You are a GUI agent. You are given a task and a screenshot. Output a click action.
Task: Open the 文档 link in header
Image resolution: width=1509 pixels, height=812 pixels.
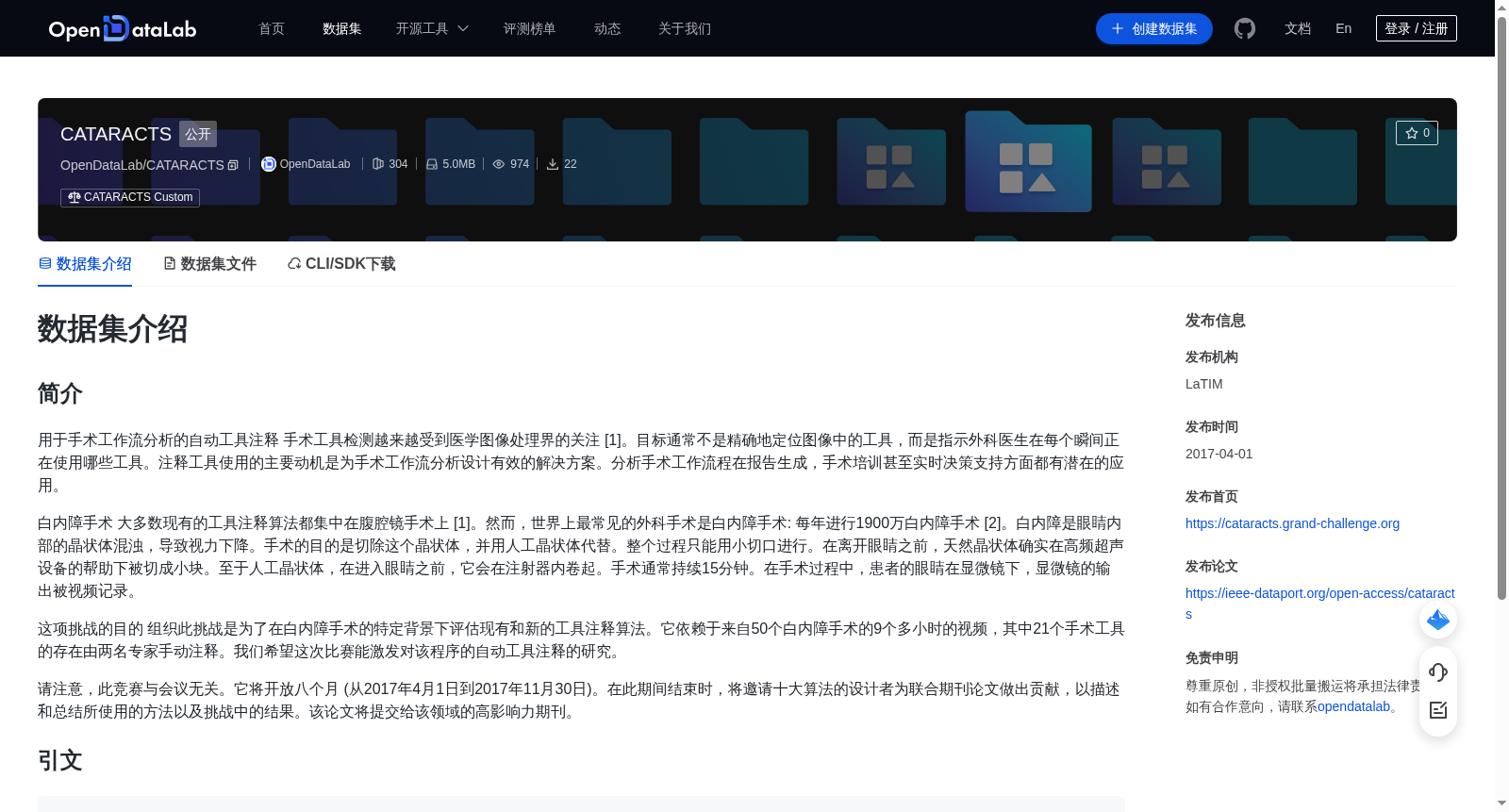tap(1298, 28)
